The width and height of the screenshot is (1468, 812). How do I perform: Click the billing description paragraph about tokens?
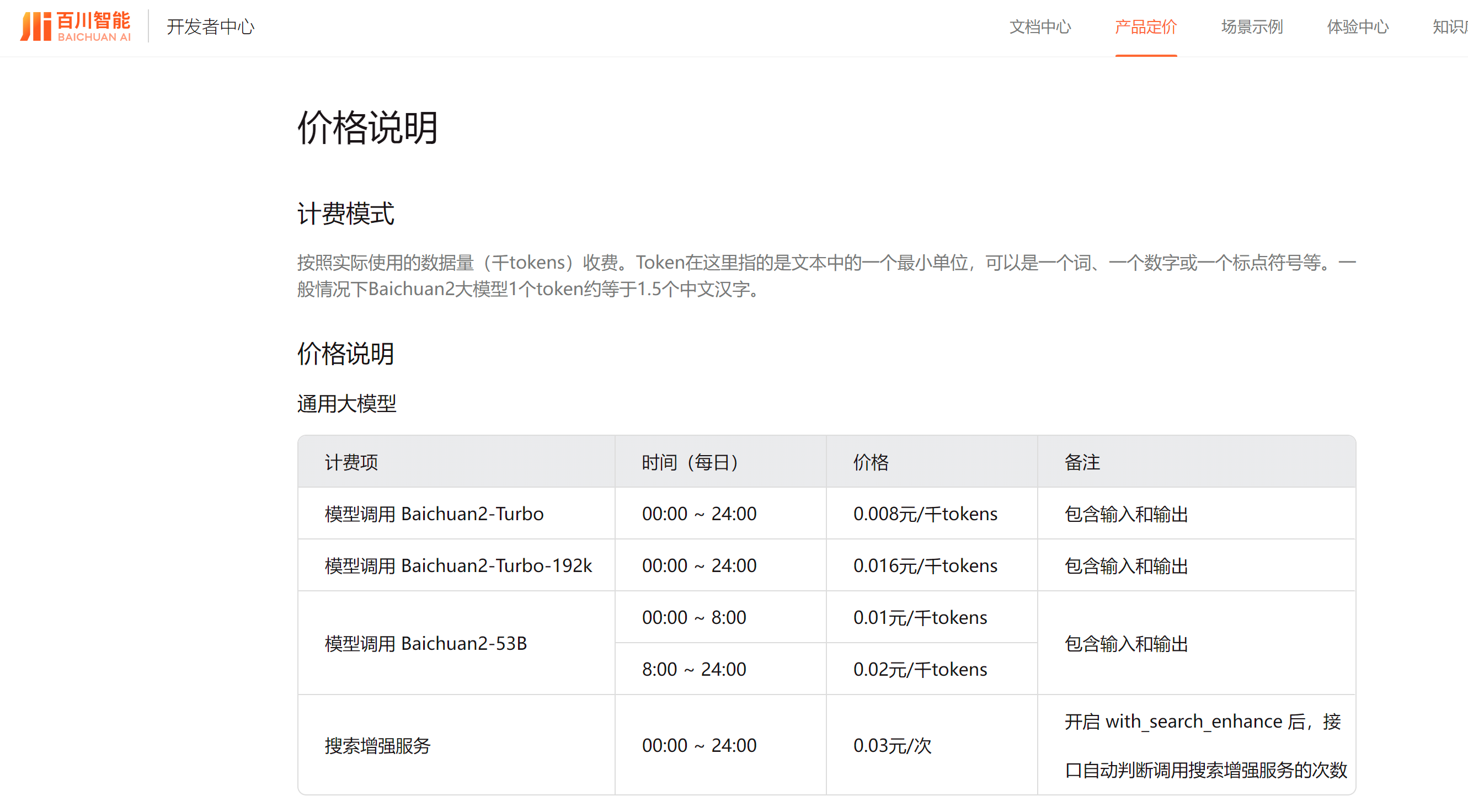click(x=826, y=276)
